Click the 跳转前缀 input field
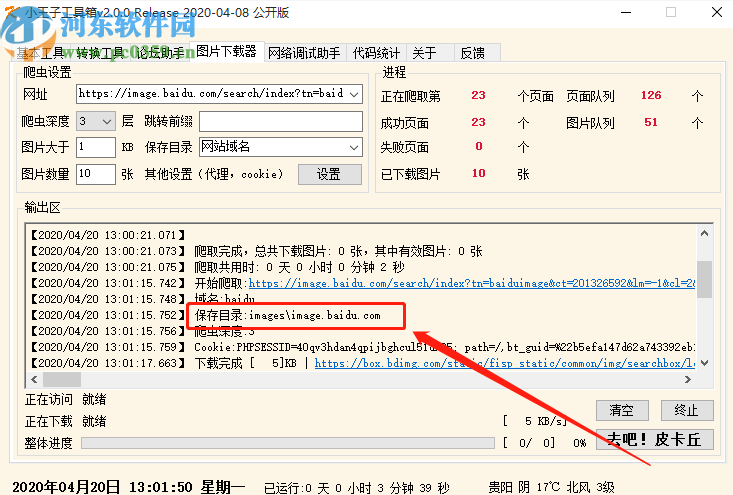The image size is (733, 495). (281, 122)
